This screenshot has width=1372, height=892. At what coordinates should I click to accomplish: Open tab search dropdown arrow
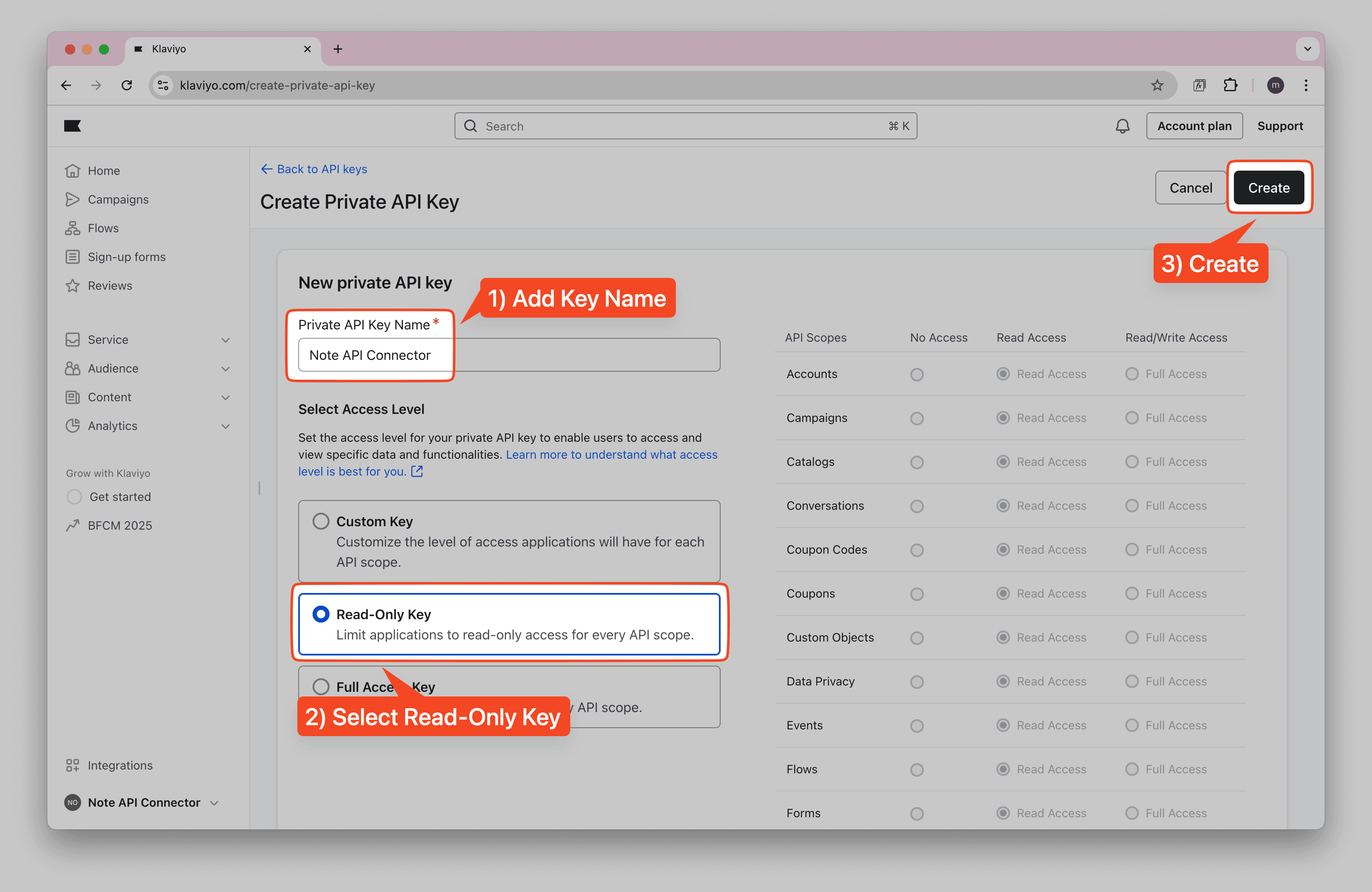pyautogui.click(x=1307, y=49)
